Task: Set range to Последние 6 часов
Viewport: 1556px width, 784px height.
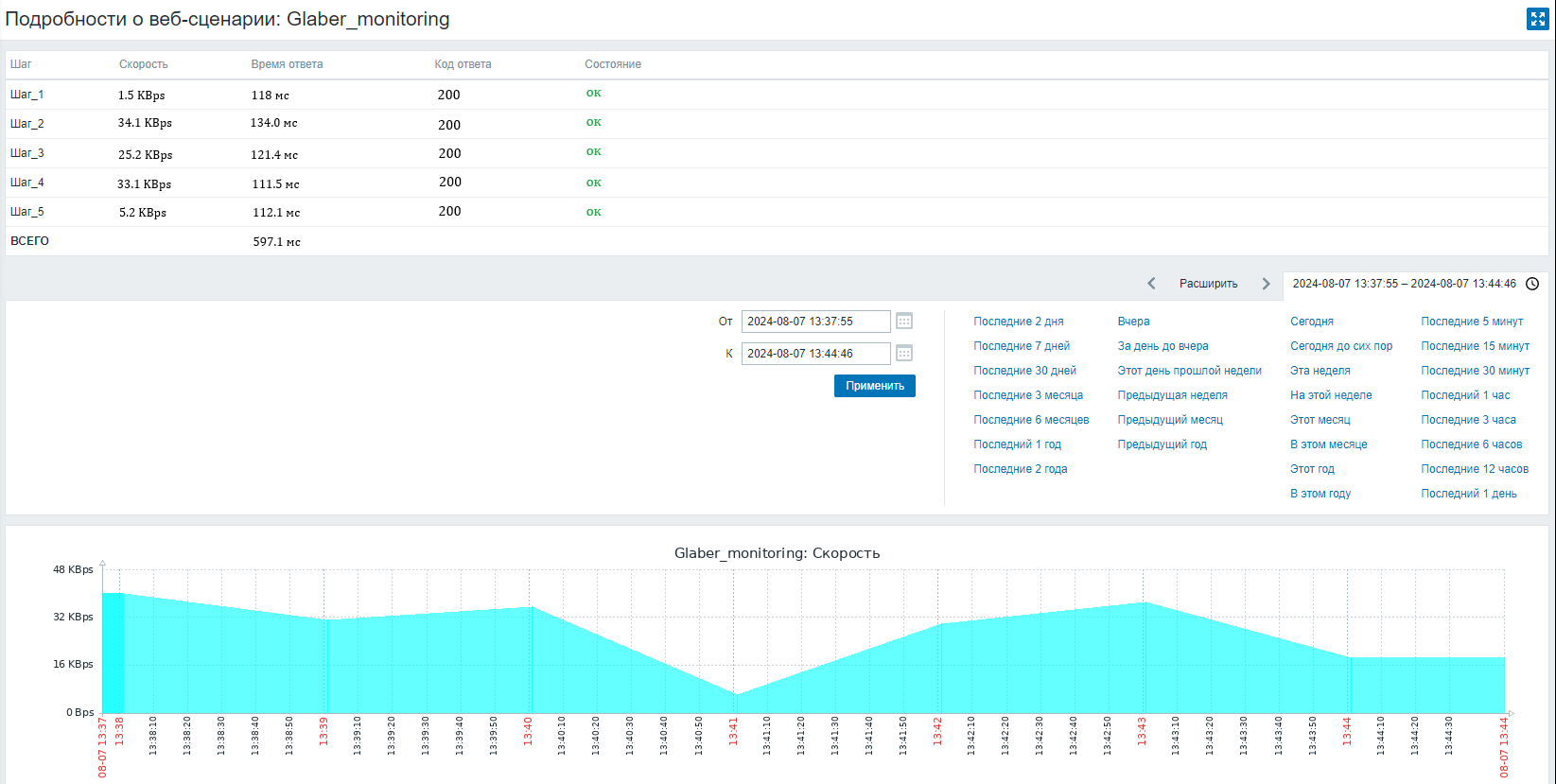Action: coord(1472,444)
